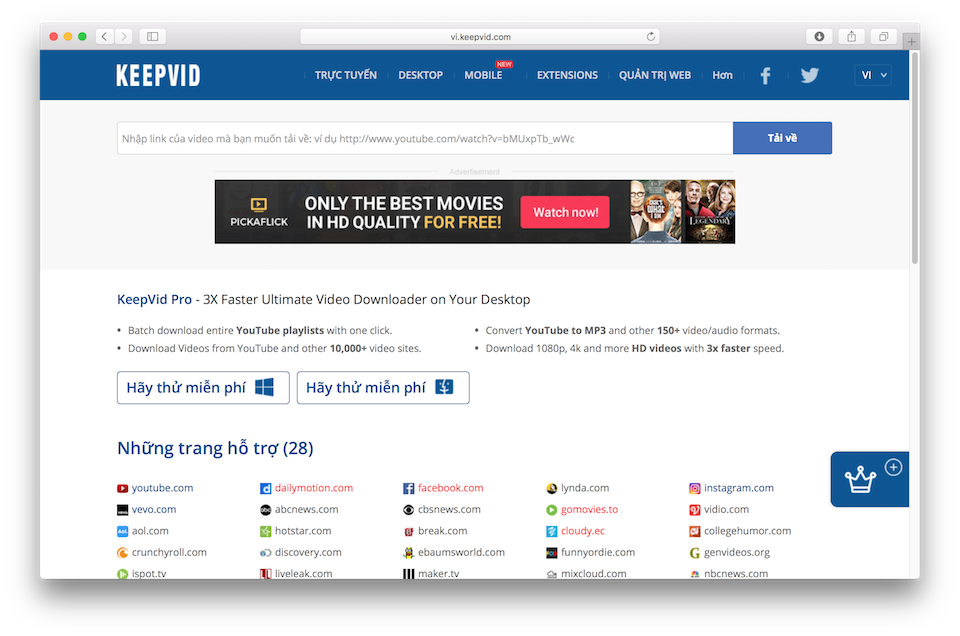Open the vevo.com link
Viewport: 960px width, 636px height.
pyautogui.click(x=154, y=509)
